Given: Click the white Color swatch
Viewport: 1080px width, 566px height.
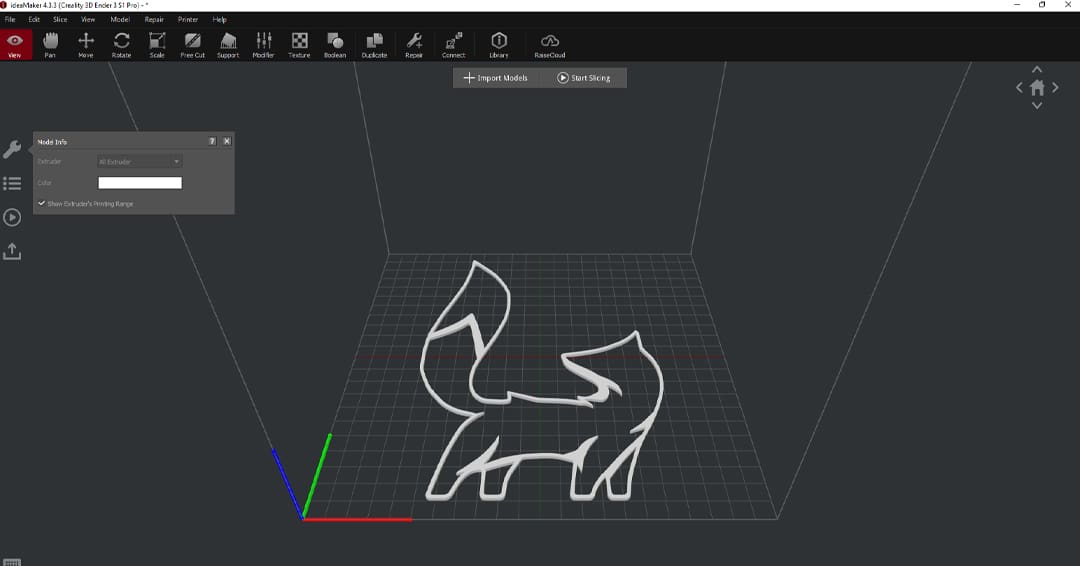Looking at the screenshot, I should (140, 182).
